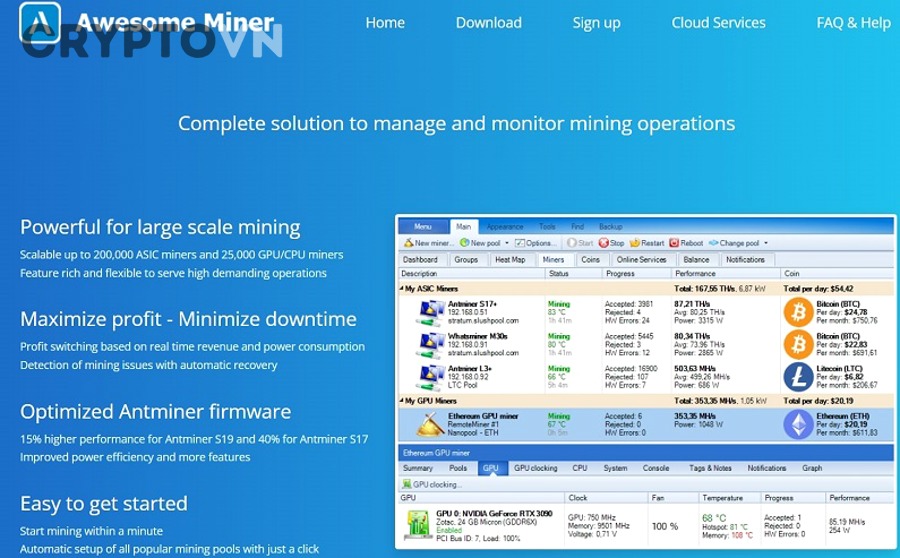Click the Ethereum coin icon

[x=798, y=424]
